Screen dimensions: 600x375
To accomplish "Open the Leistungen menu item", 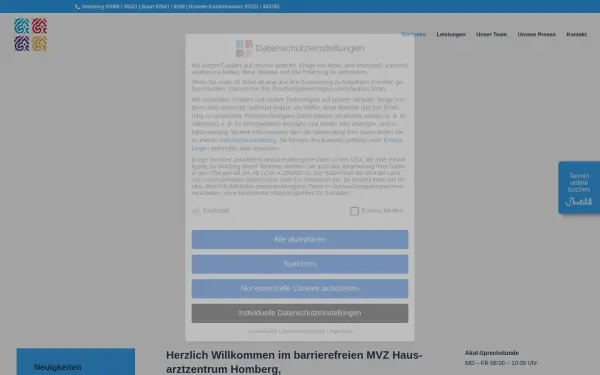I will (x=451, y=34).
